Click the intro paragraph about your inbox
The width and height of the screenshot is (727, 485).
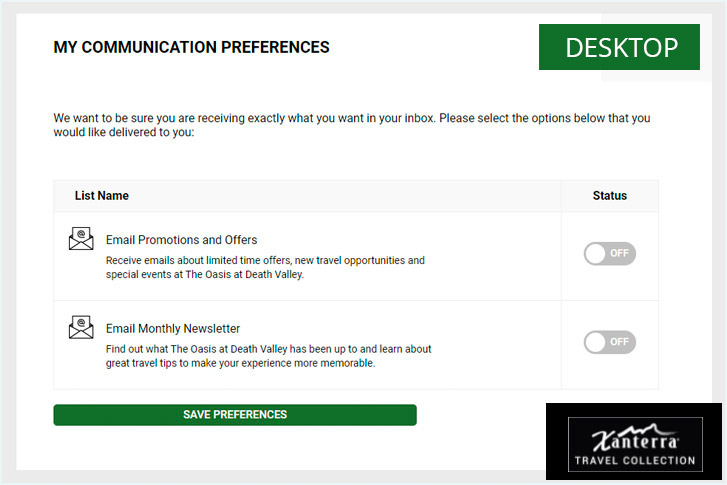pos(352,125)
